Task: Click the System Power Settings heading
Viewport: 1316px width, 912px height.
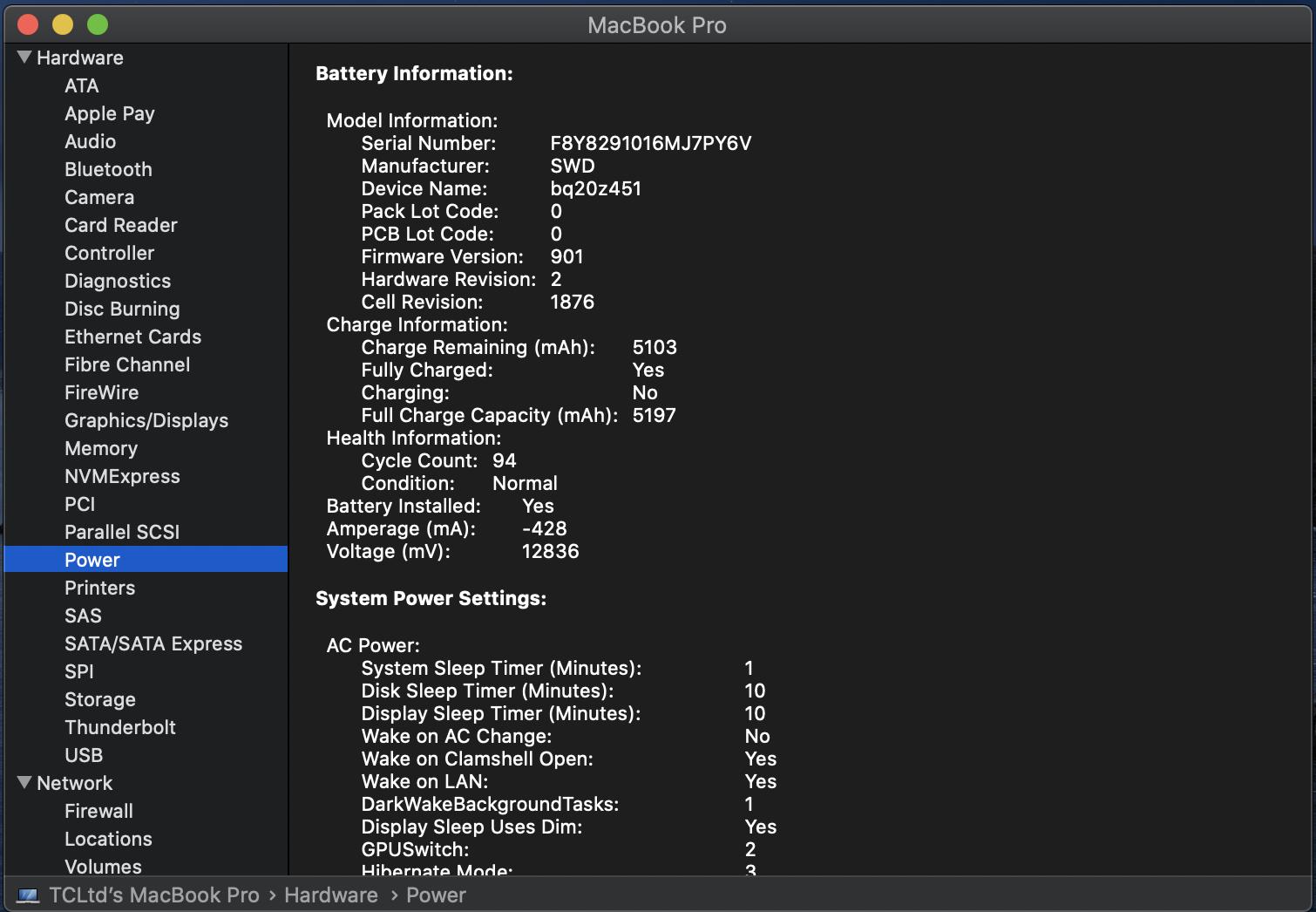Action: coord(431,598)
